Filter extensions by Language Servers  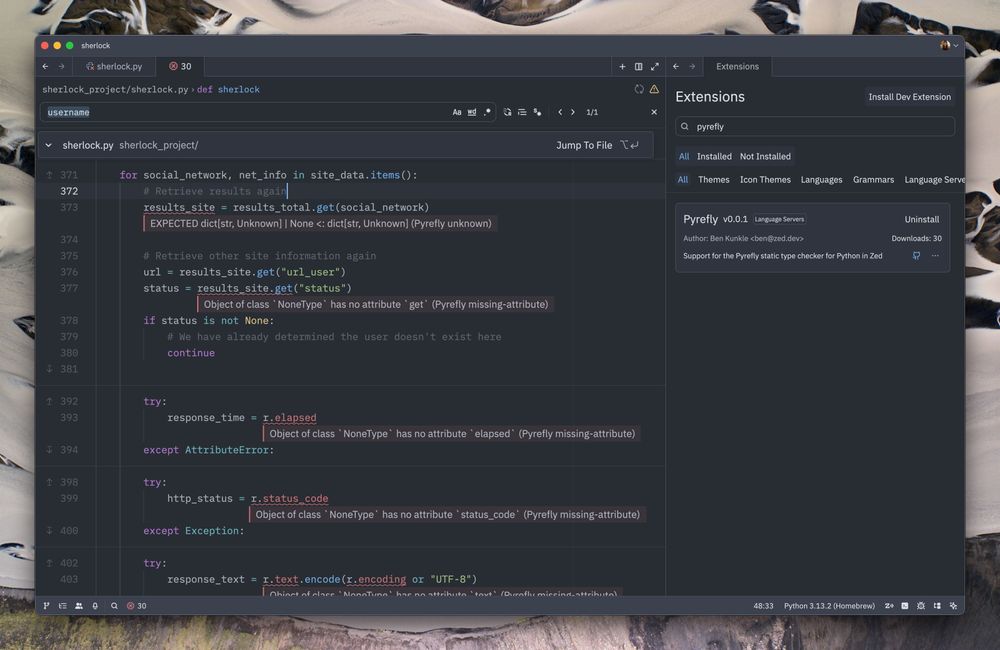[934, 180]
